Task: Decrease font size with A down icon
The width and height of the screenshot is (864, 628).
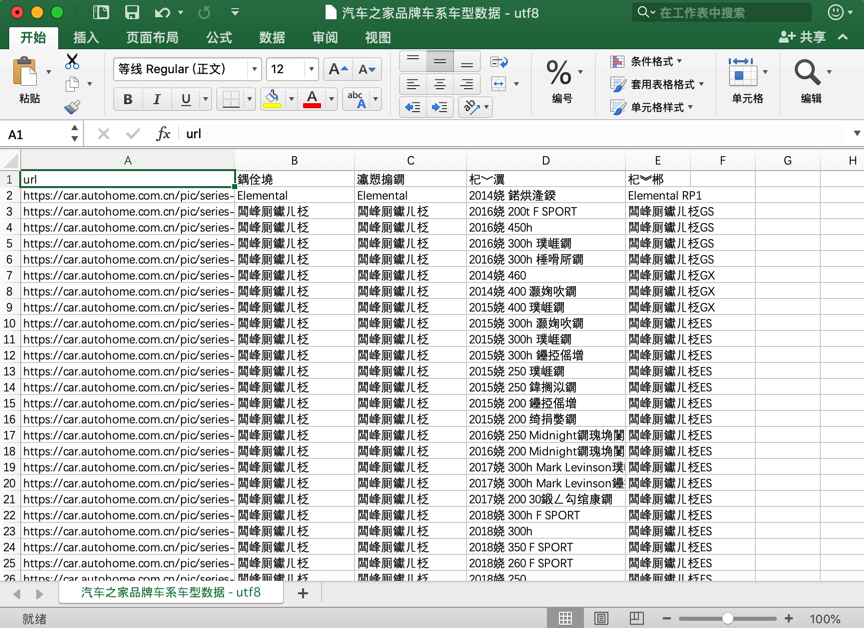Action: (366, 69)
